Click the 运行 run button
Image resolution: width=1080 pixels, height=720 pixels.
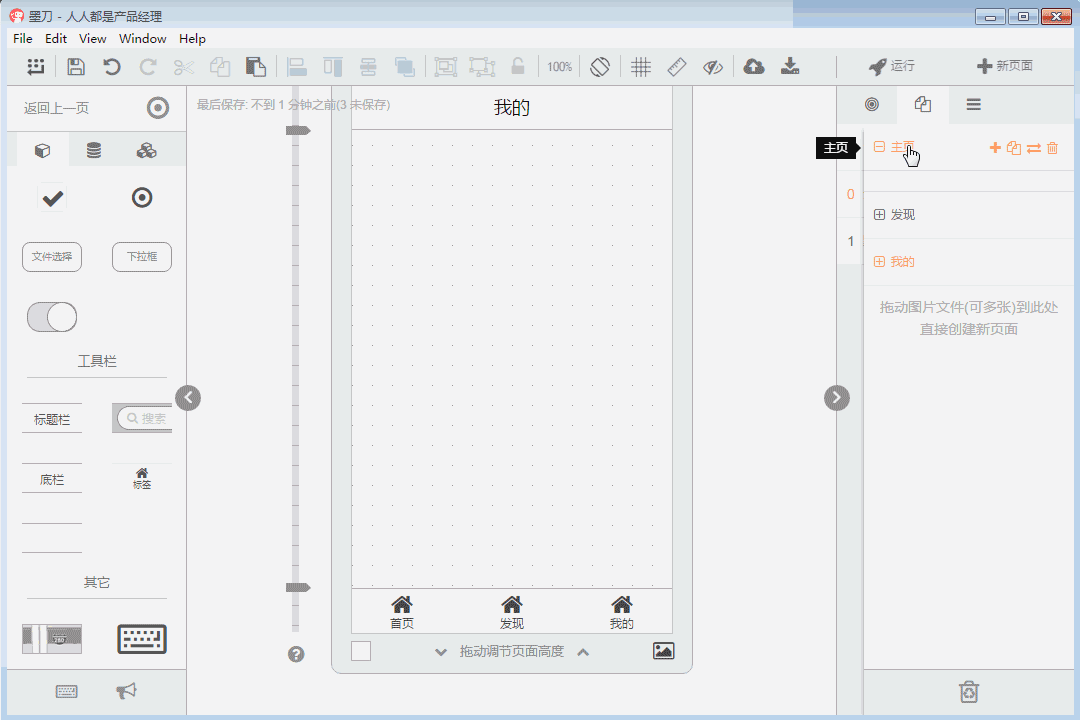(x=891, y=67)
